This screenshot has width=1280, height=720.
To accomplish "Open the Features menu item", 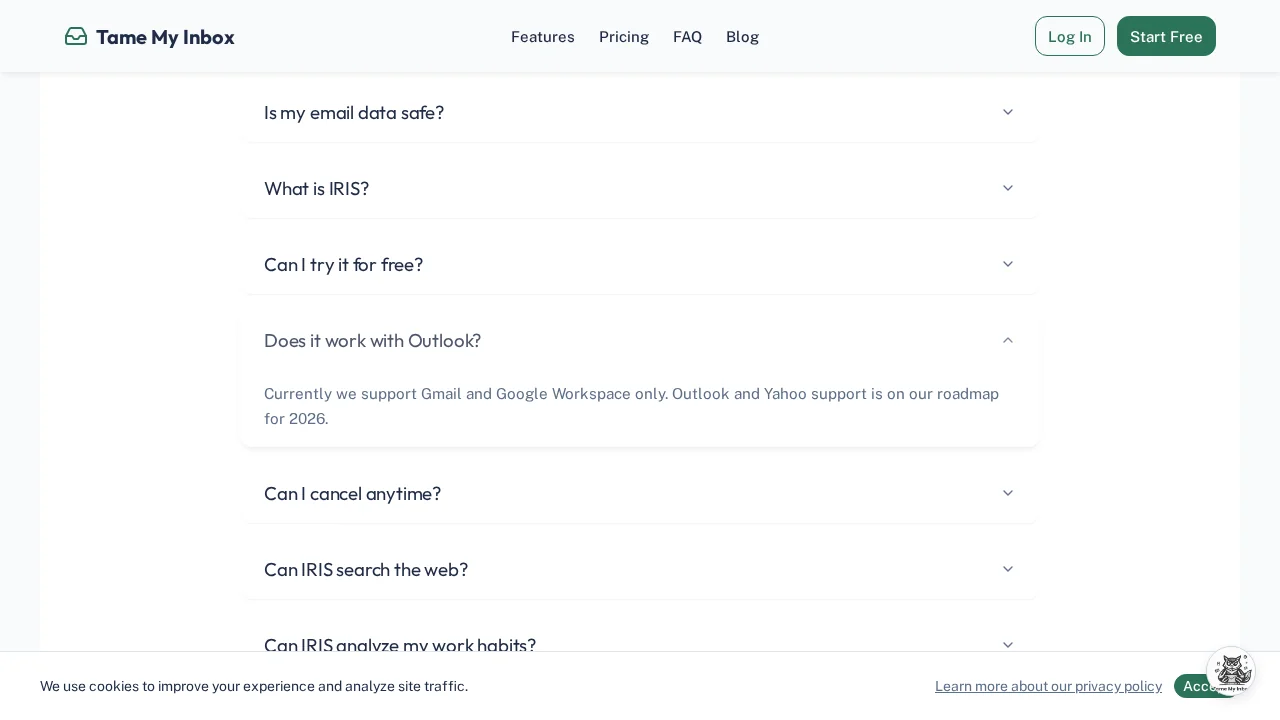I will (543, 36).
